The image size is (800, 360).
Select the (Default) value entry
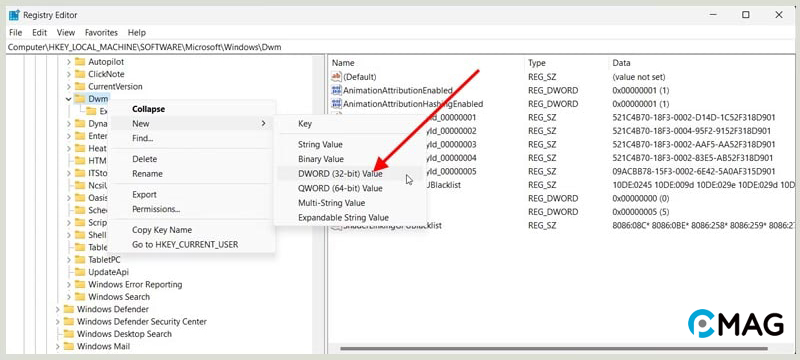(360, 77)
